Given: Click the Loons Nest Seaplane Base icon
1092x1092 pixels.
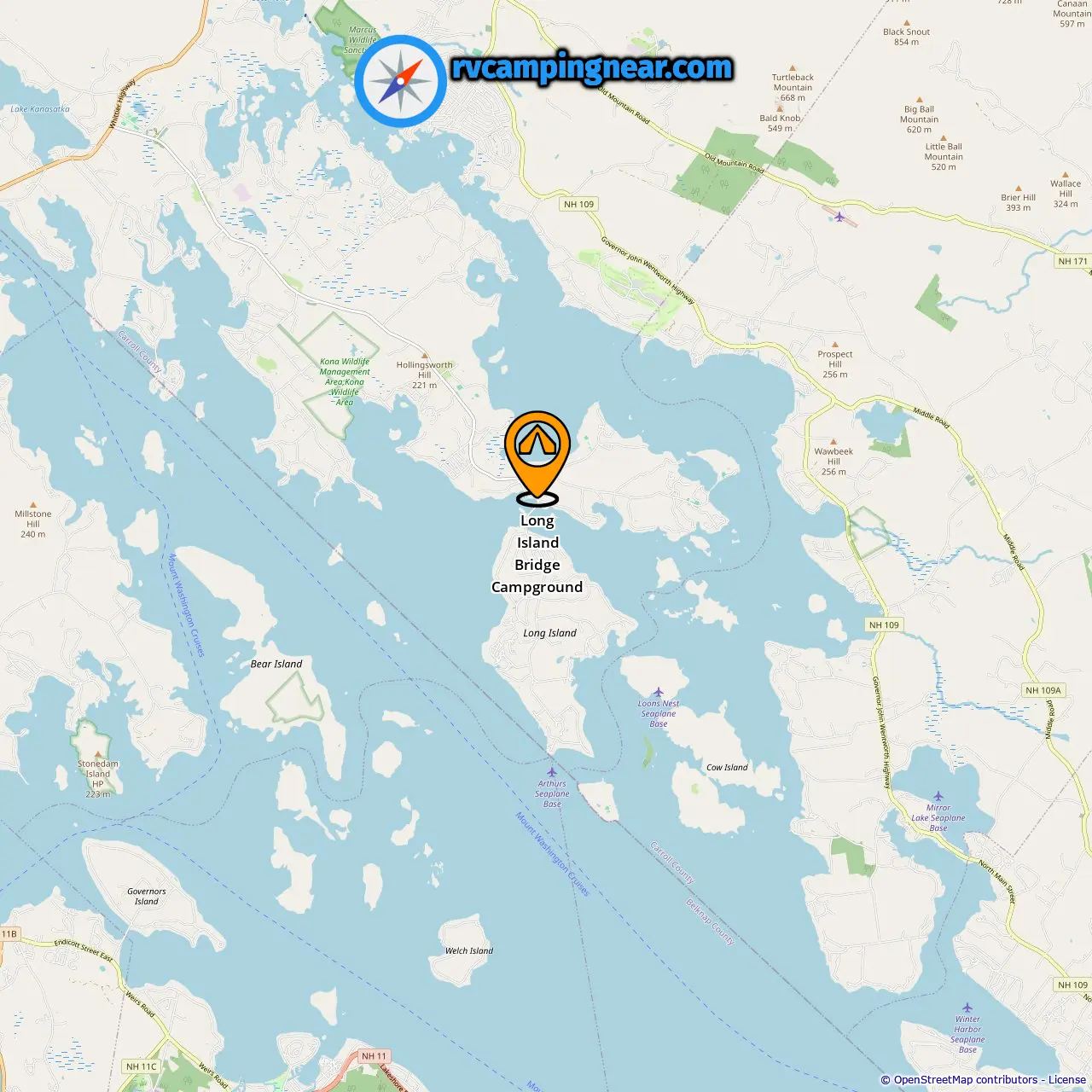Looking at the screenshot, I should pyautogui.click(x=658, y=693).
